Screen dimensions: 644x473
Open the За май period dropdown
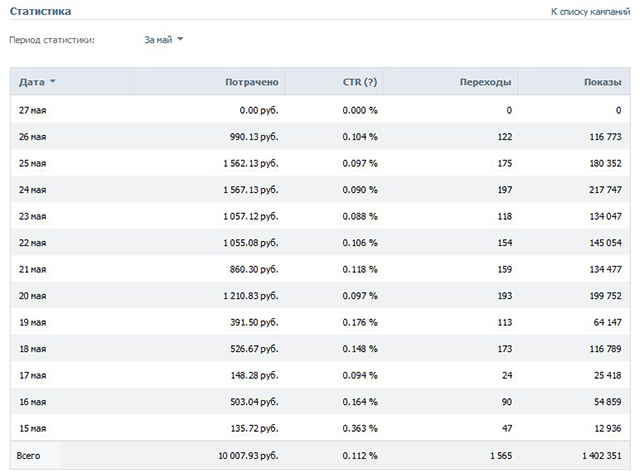coord(163,40)
